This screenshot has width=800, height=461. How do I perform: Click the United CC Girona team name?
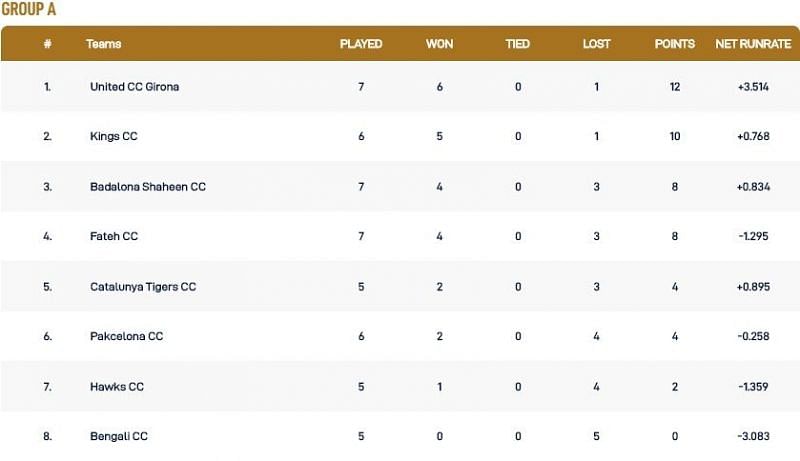click(134, 87)
